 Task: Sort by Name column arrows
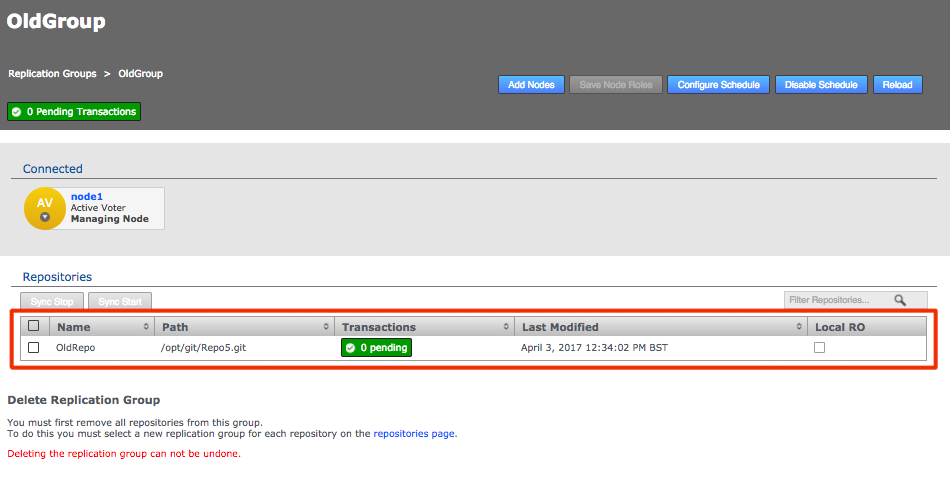point(146,327)
